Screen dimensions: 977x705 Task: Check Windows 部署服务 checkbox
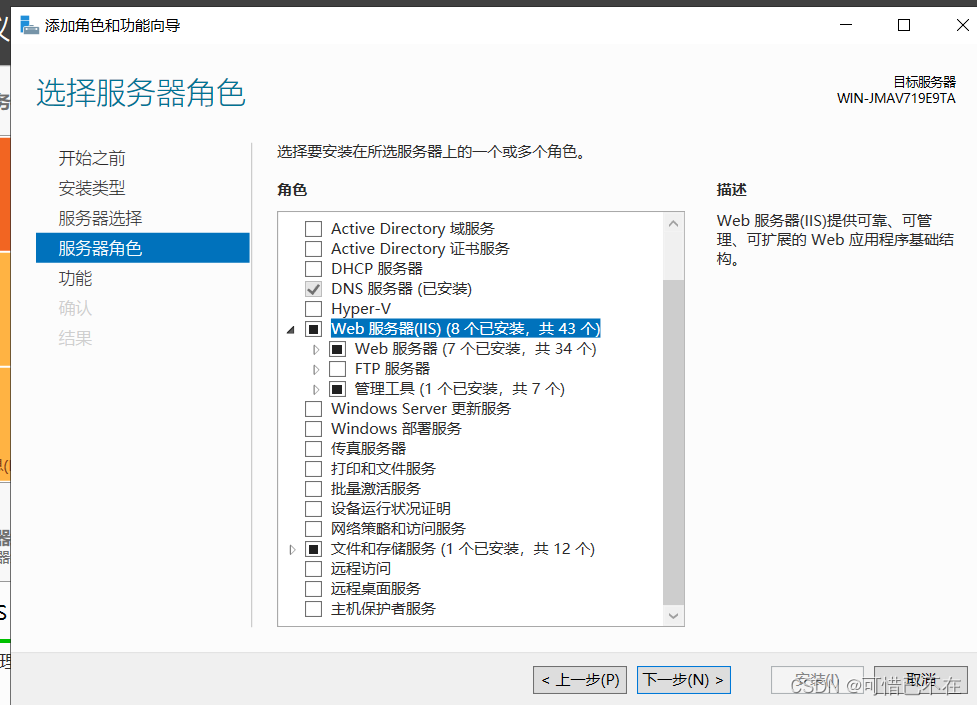point(313,429)
